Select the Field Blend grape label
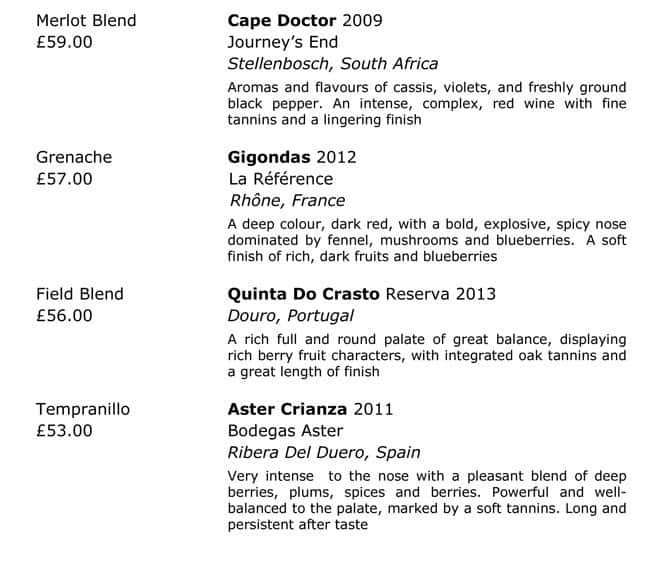 pyautogui.click(x=80, y=294)
